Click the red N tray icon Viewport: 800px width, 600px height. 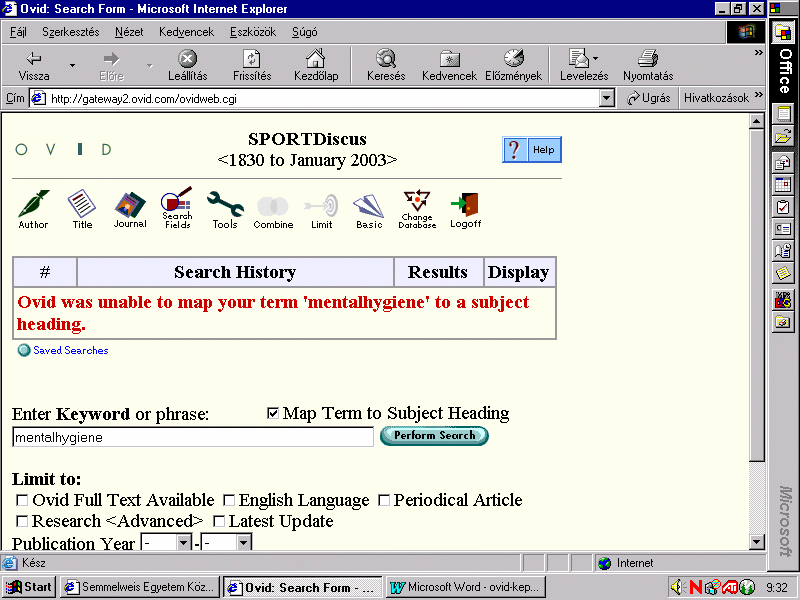click(695, 587)
